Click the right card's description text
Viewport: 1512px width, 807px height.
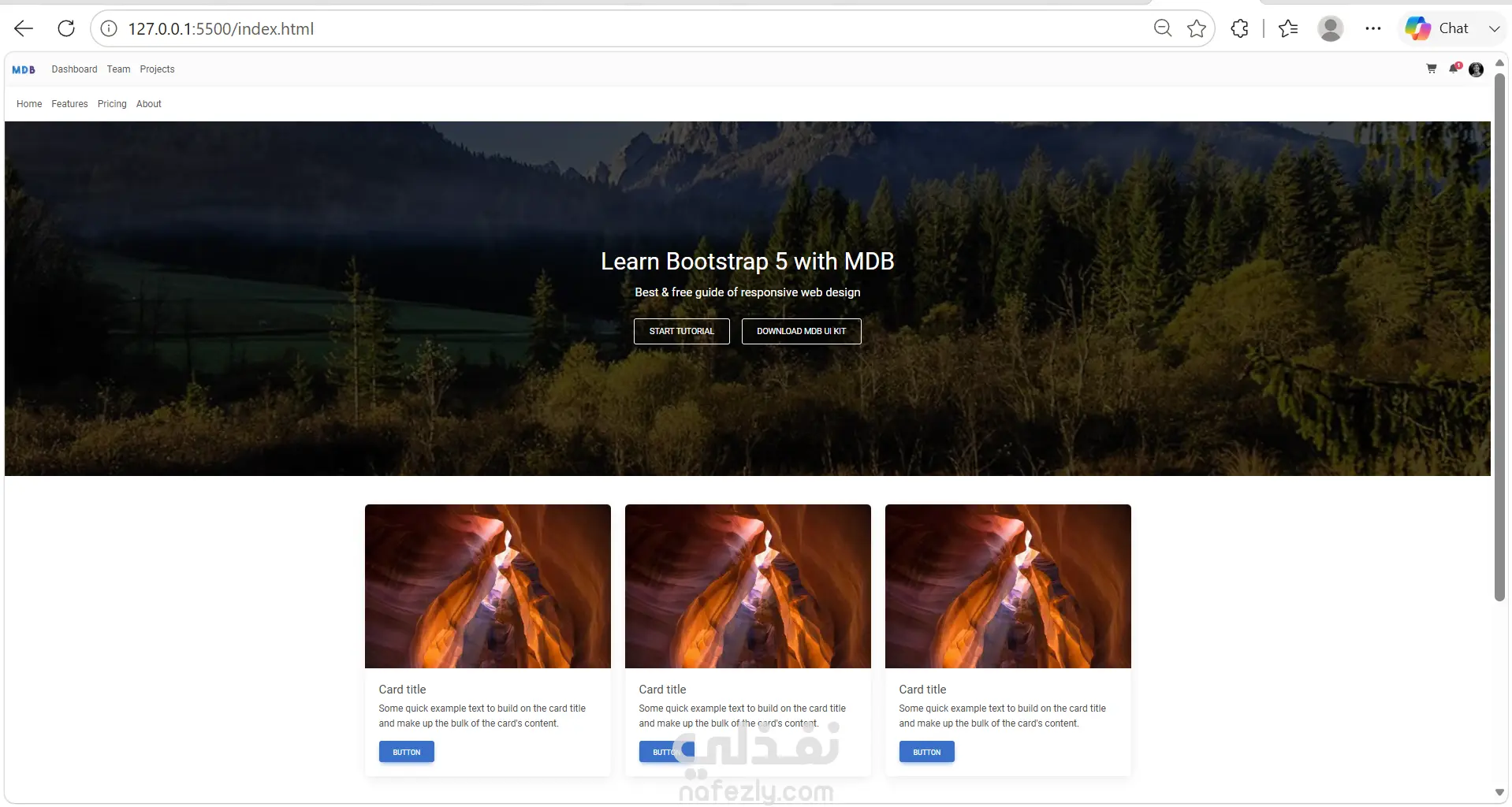pyautogui.click(x=1003, y=716)
